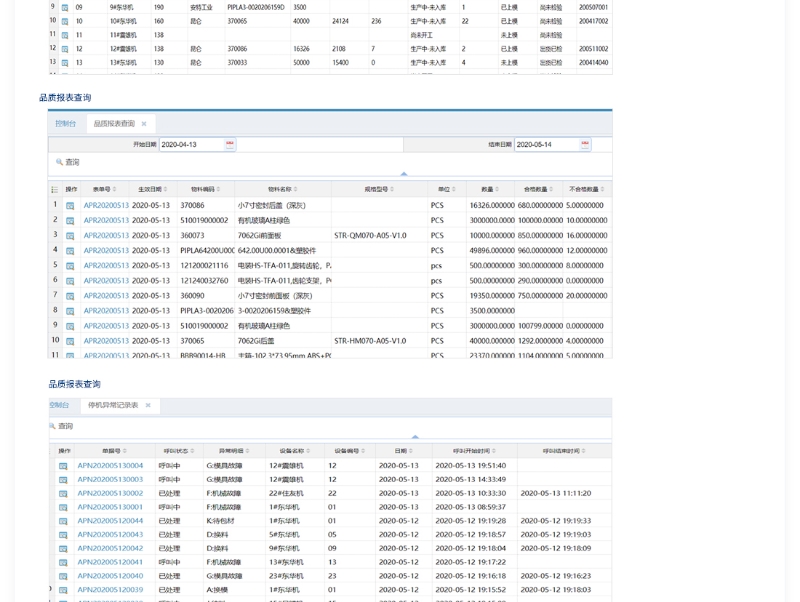
Task: Sort by the 表单号 column header
Action: click(104, 189)
